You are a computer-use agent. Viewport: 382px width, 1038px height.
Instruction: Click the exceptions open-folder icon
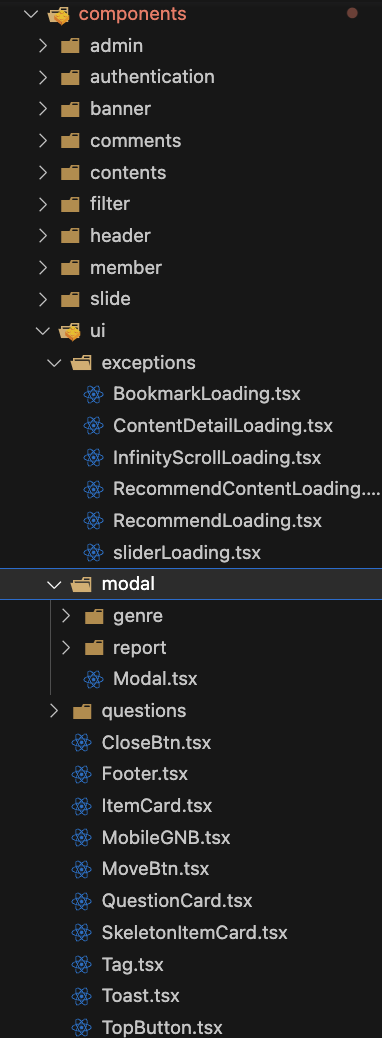click(x=81, y=363)
